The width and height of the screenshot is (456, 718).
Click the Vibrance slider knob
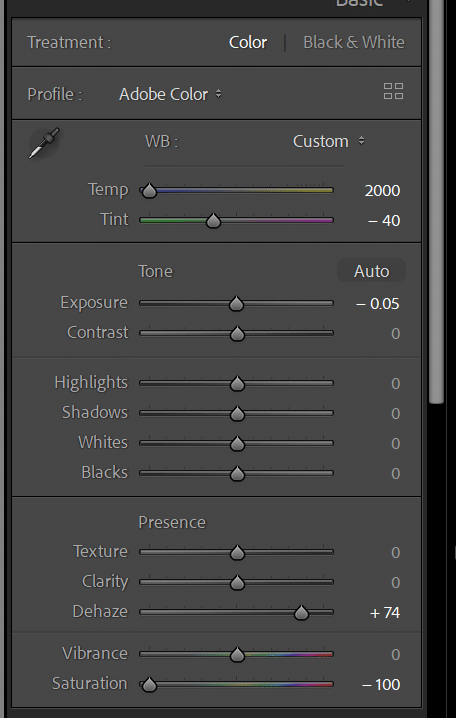tap(237, 654)
